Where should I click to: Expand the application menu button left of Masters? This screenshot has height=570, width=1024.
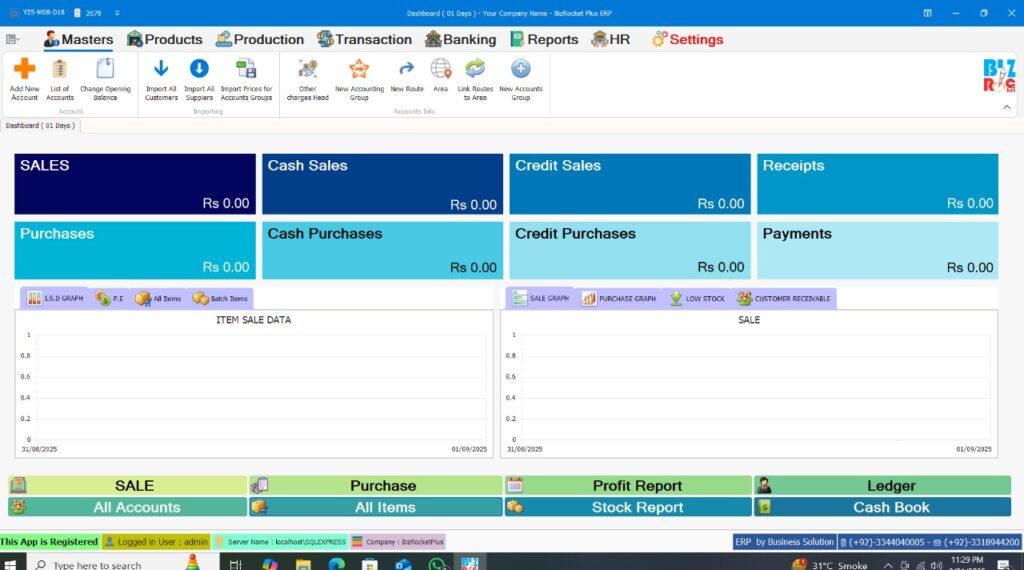coord(13,39)
